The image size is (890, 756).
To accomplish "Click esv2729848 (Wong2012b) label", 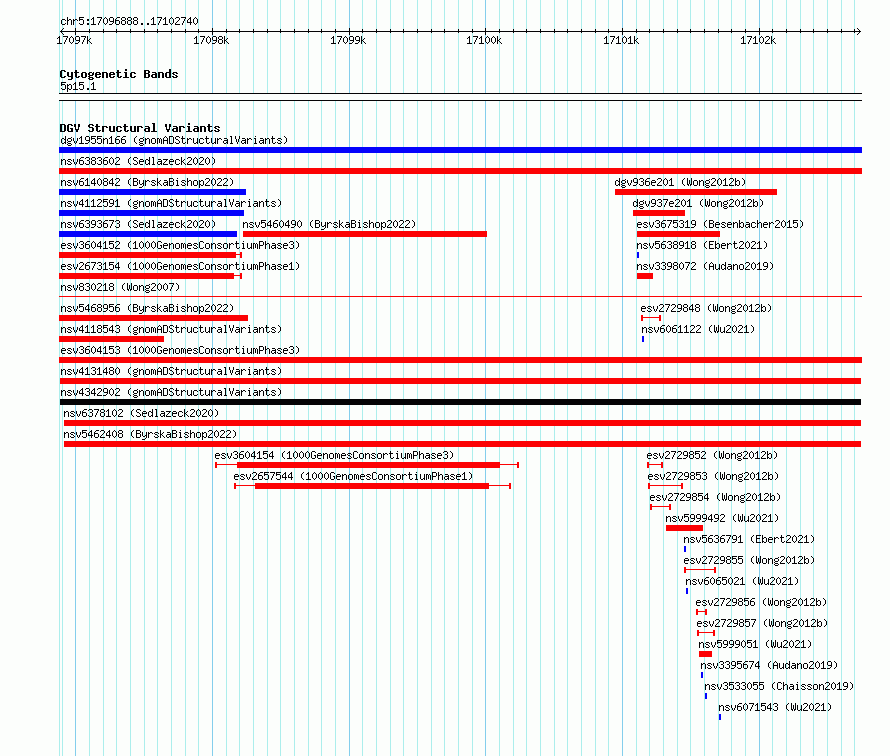I will pyautogui.click(x=706, y=308).
